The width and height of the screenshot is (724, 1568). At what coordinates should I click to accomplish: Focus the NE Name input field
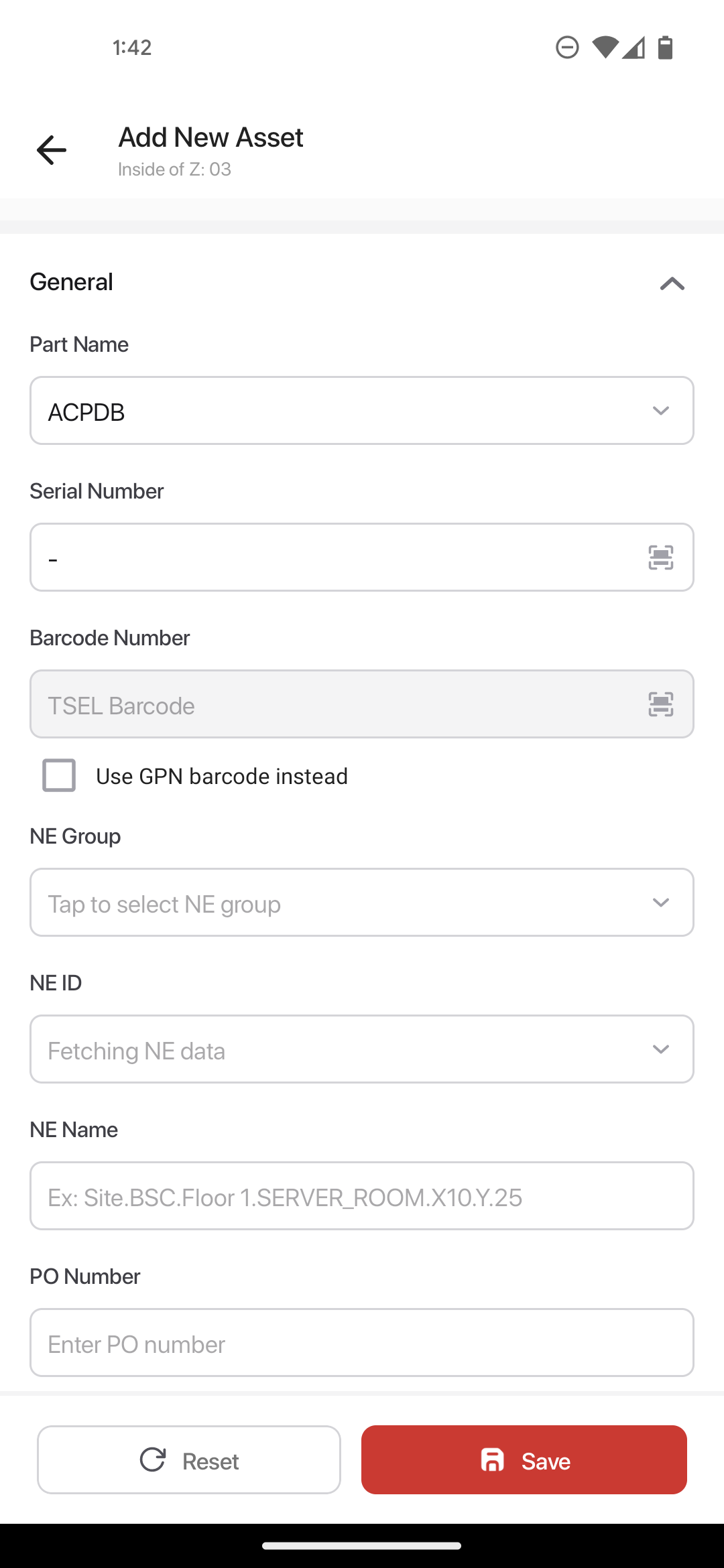tap(362, 1196)
